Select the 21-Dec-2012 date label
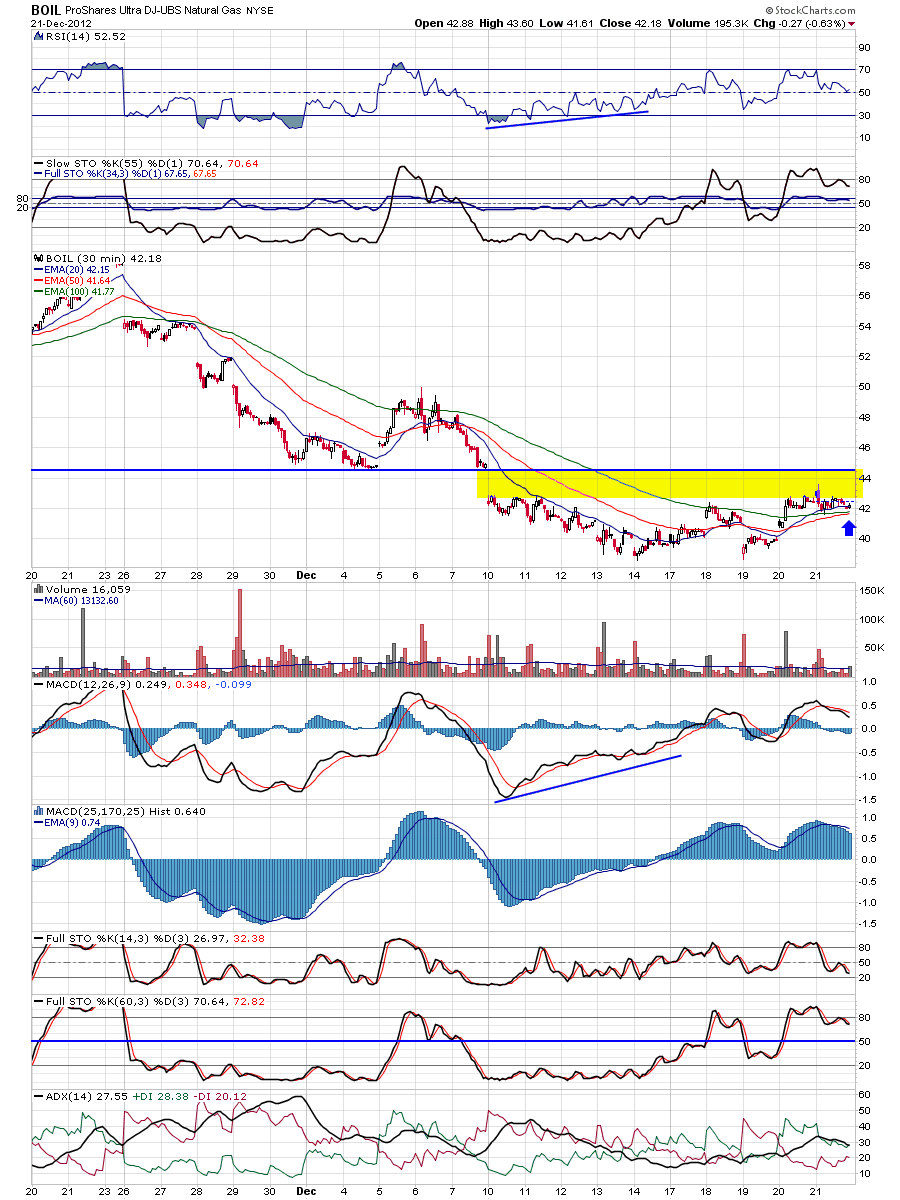 [59, 23]
